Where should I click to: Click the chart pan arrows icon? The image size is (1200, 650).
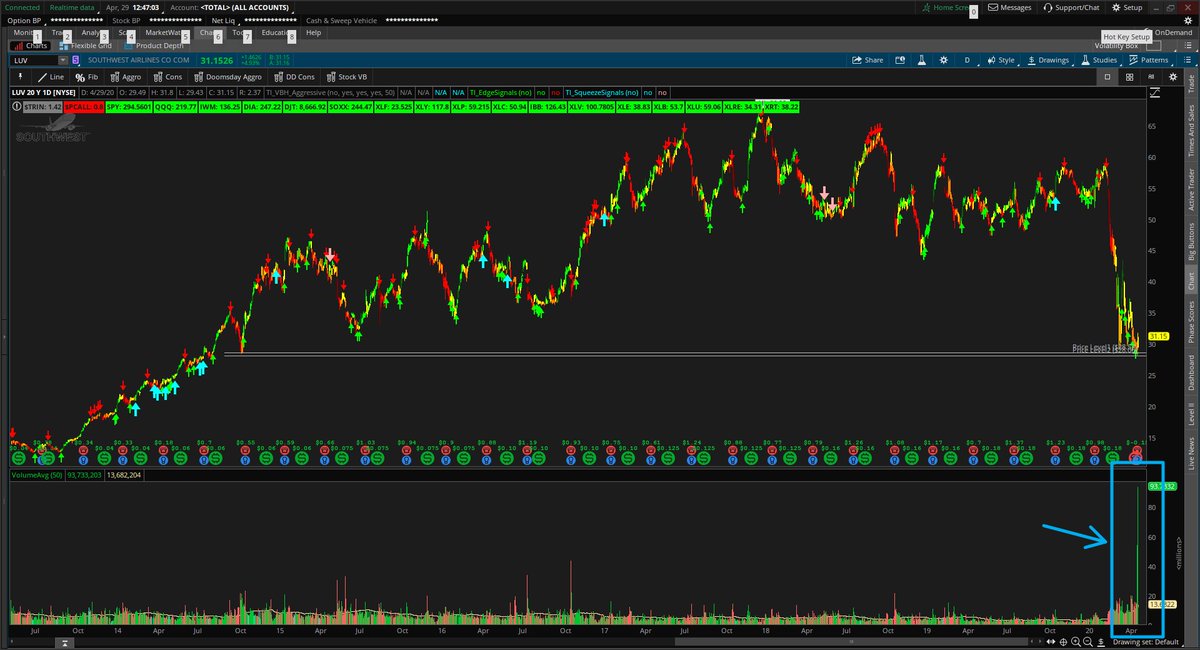pos(1051,641)
